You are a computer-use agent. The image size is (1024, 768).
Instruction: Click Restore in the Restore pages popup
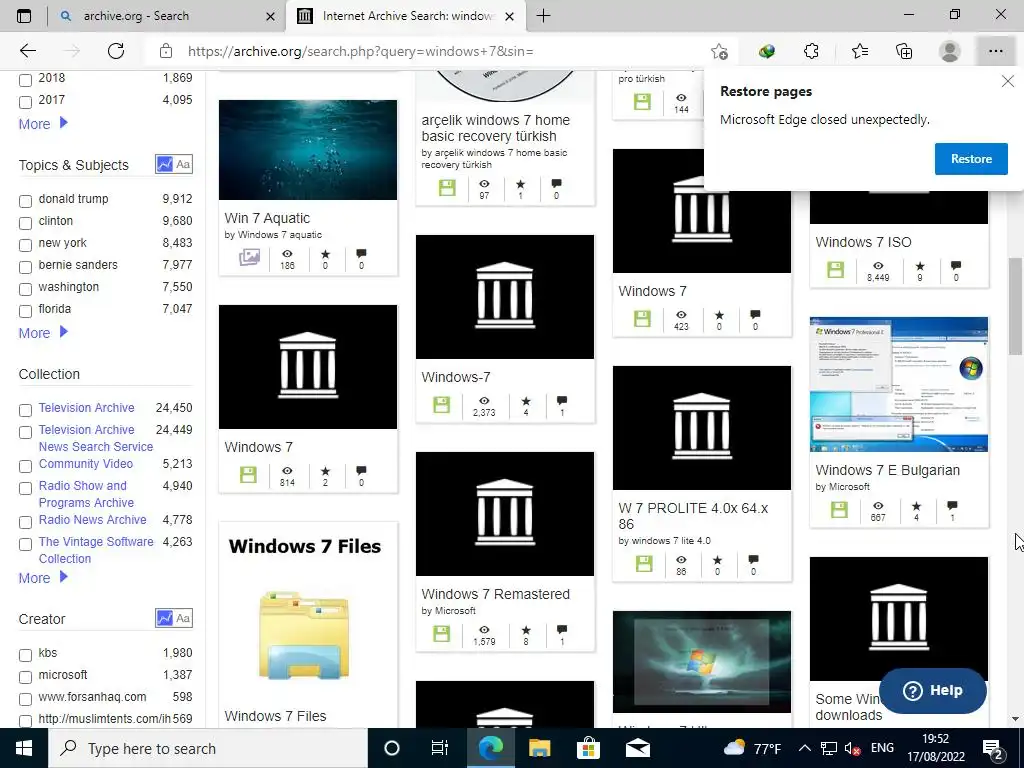(x=971, y=159)
